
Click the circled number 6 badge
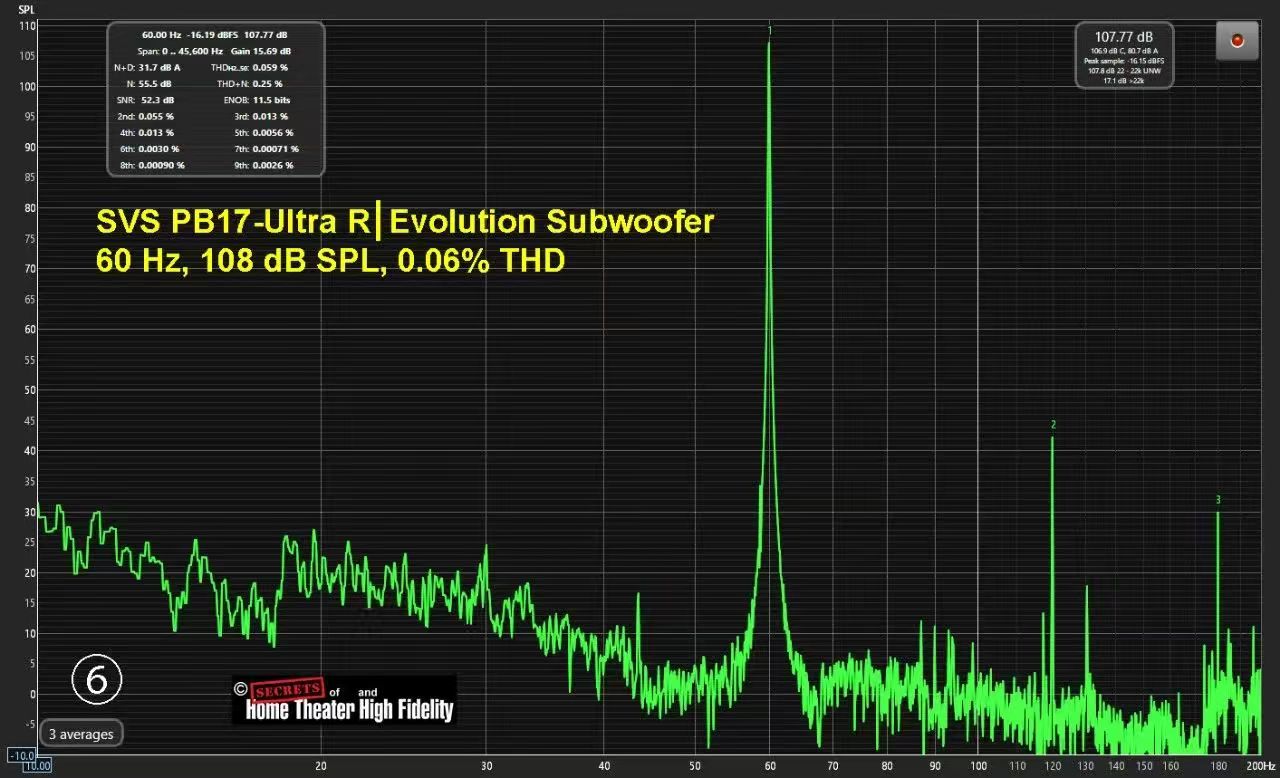[97, 679]
